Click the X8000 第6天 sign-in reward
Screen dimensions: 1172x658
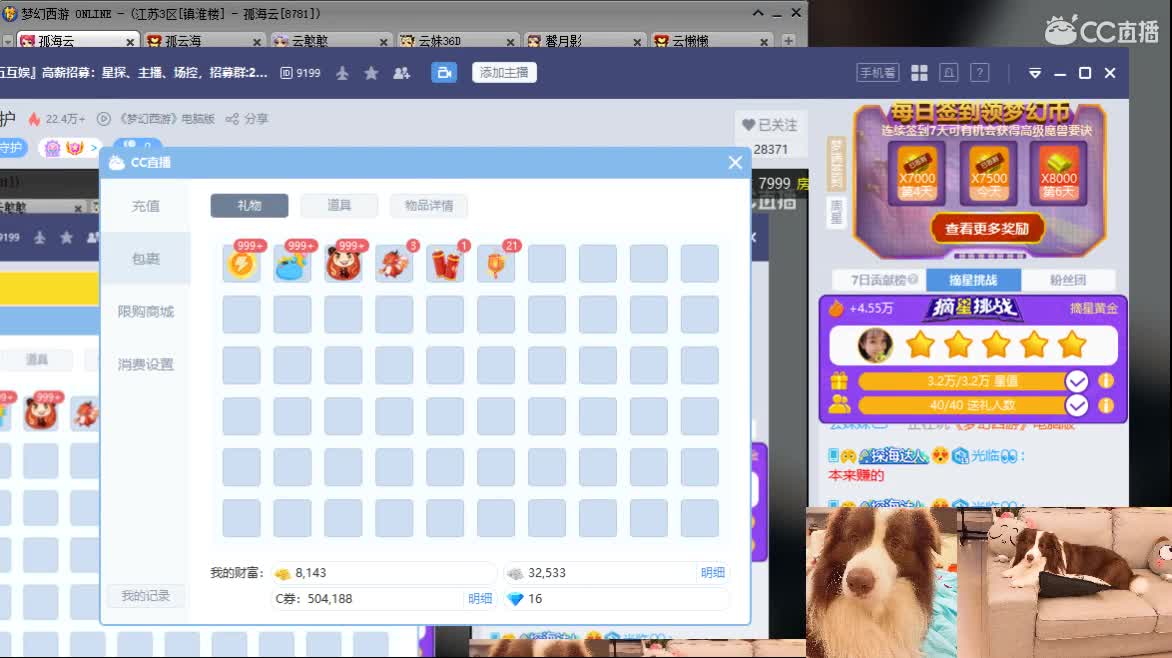click(1058, 173)
